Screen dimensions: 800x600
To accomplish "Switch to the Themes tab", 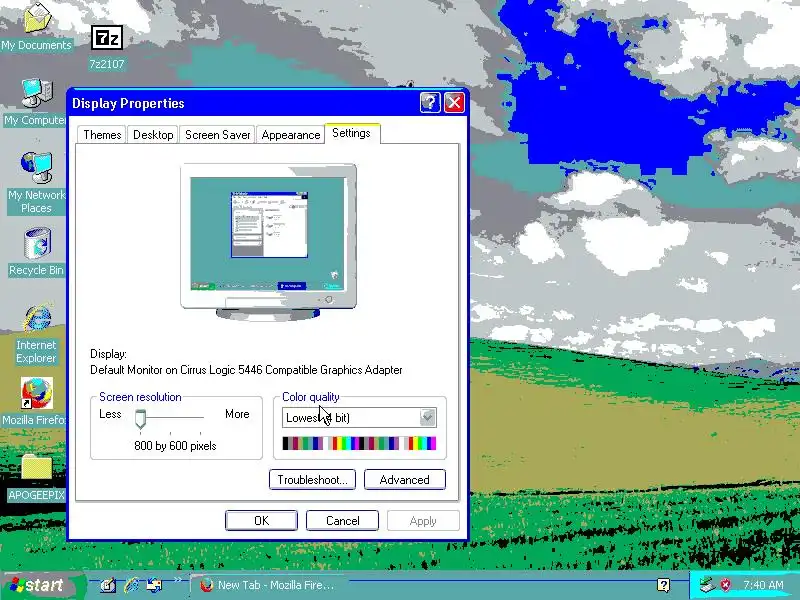I will [102, 135].
